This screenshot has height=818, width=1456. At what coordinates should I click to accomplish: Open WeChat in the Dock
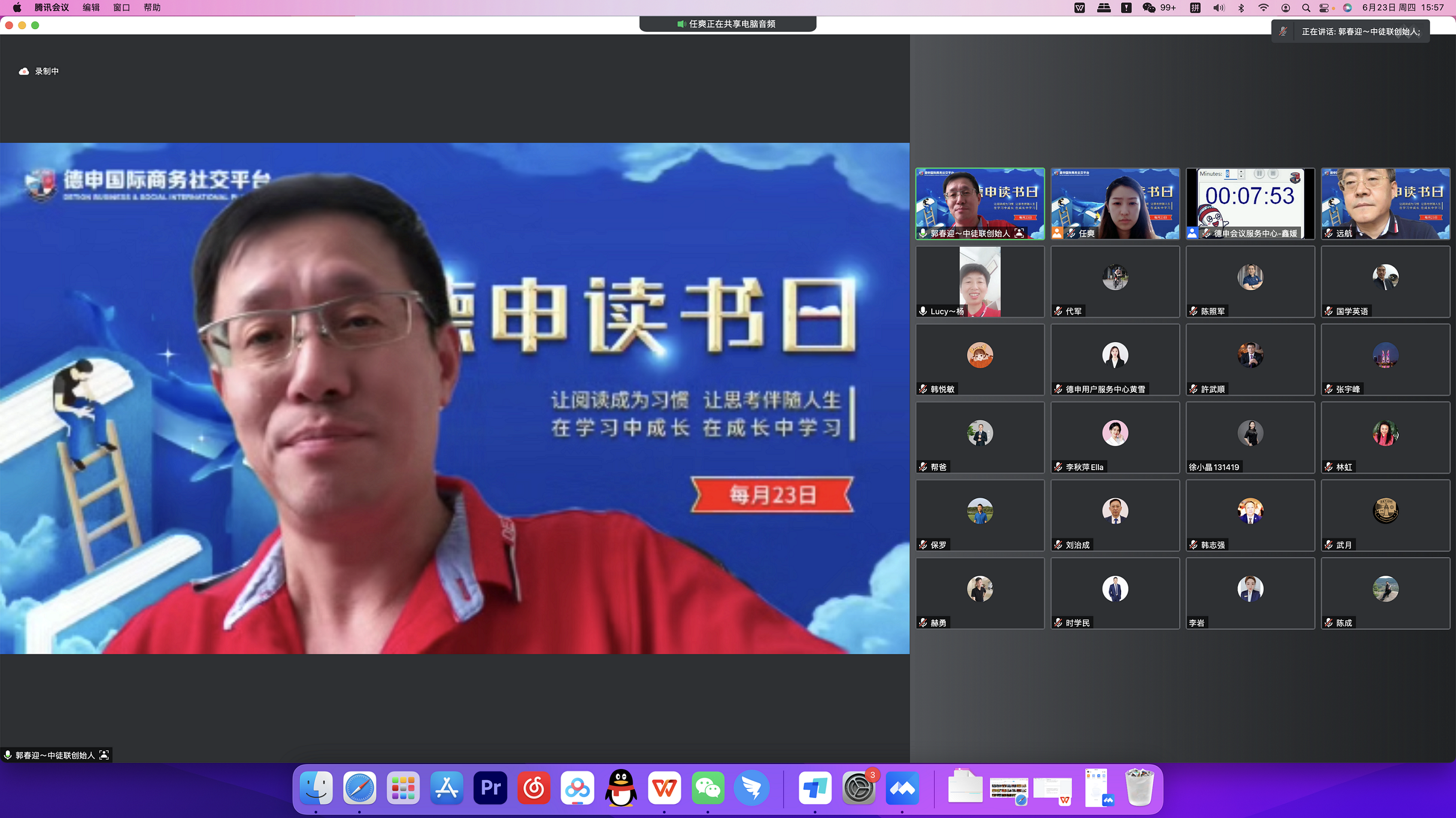708,787
